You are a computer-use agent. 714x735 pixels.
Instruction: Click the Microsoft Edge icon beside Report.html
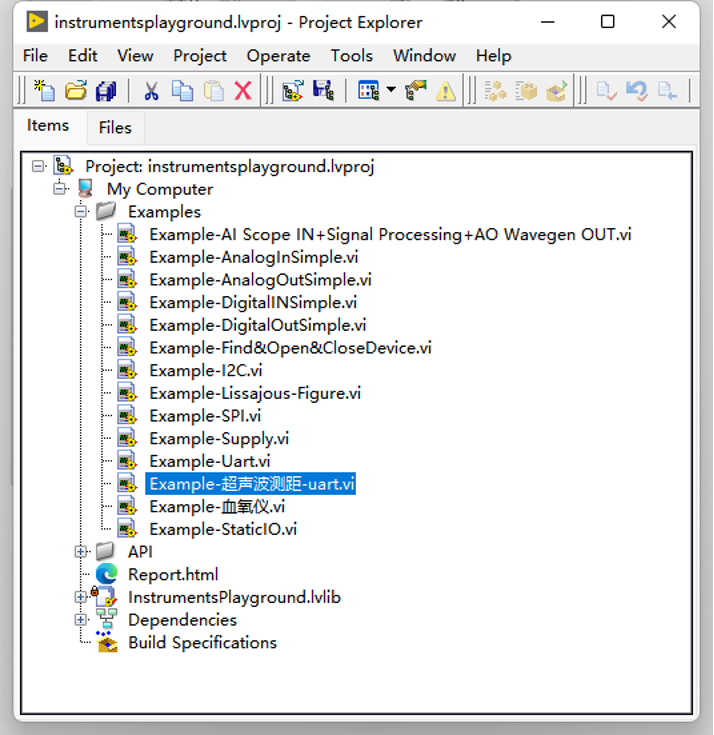(x=106, y=574)
